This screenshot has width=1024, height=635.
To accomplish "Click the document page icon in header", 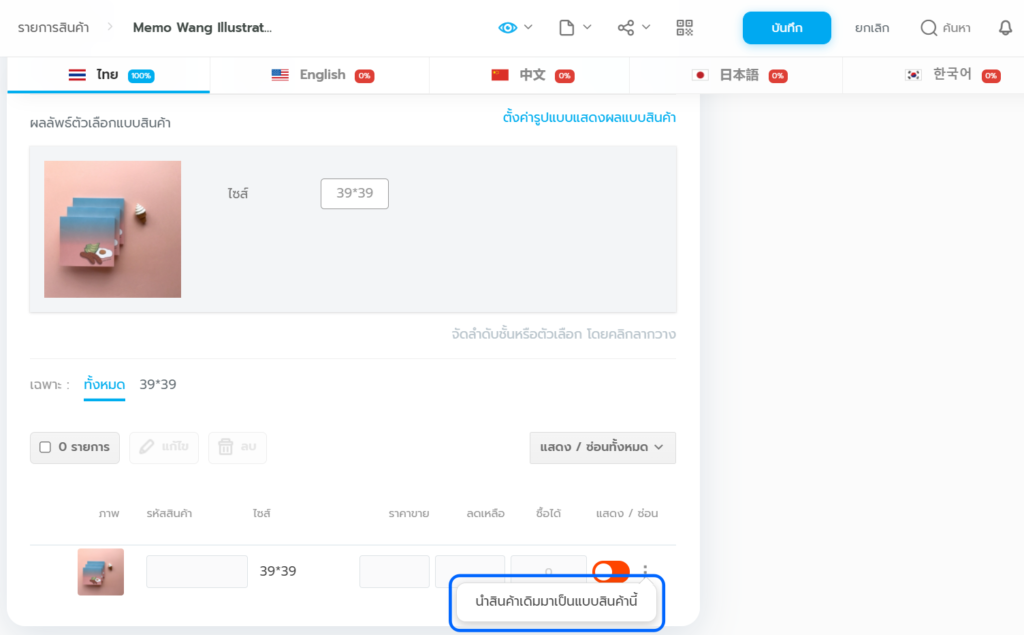I will [x=567, y=28].
